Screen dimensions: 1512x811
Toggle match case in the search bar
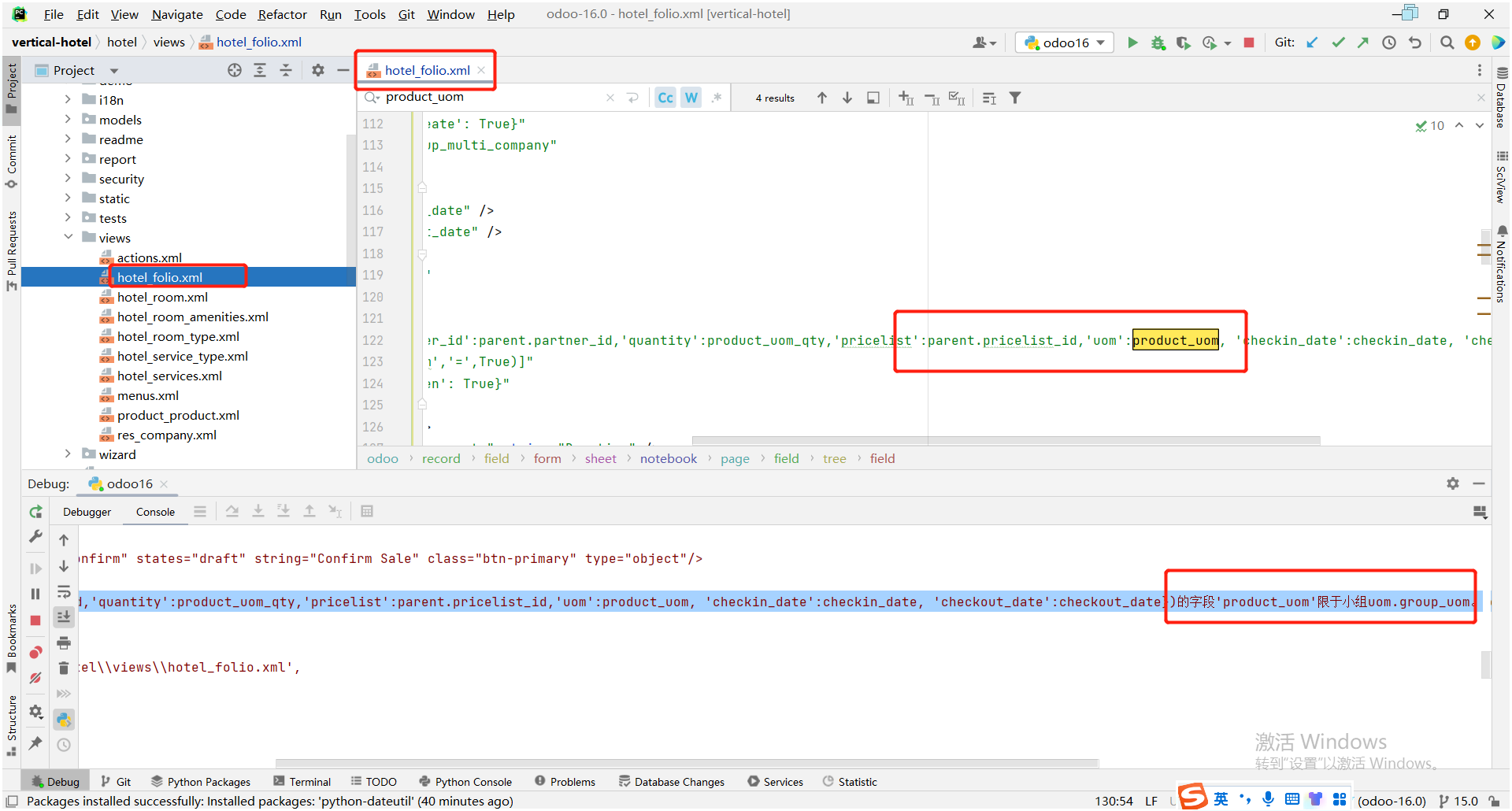[665, 97]
